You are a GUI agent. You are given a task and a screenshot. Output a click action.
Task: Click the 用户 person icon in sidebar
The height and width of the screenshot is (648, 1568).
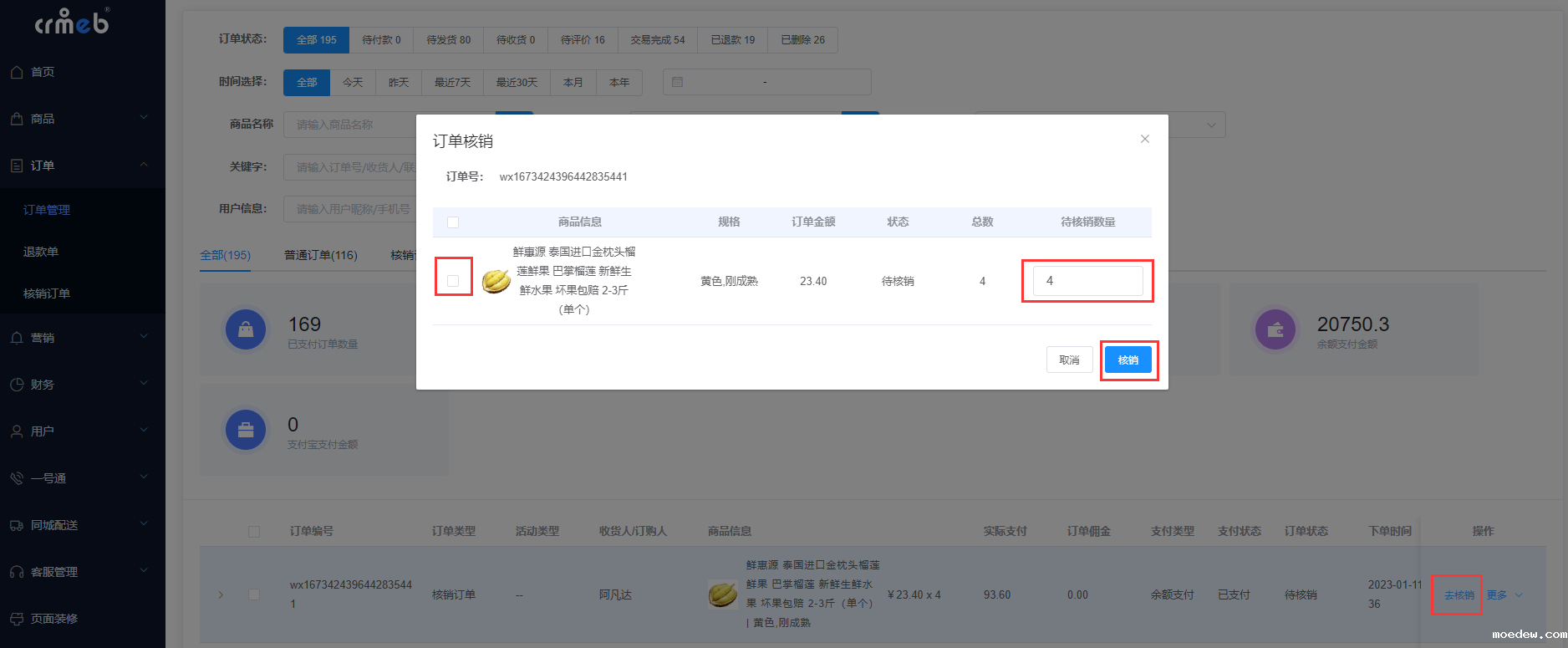tap(17, 431)
